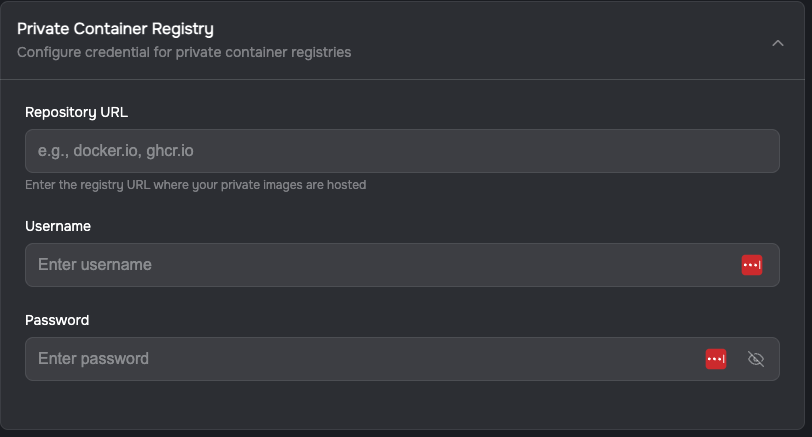Select the Password entry field

pyautogui.click(x=360, y=359)
